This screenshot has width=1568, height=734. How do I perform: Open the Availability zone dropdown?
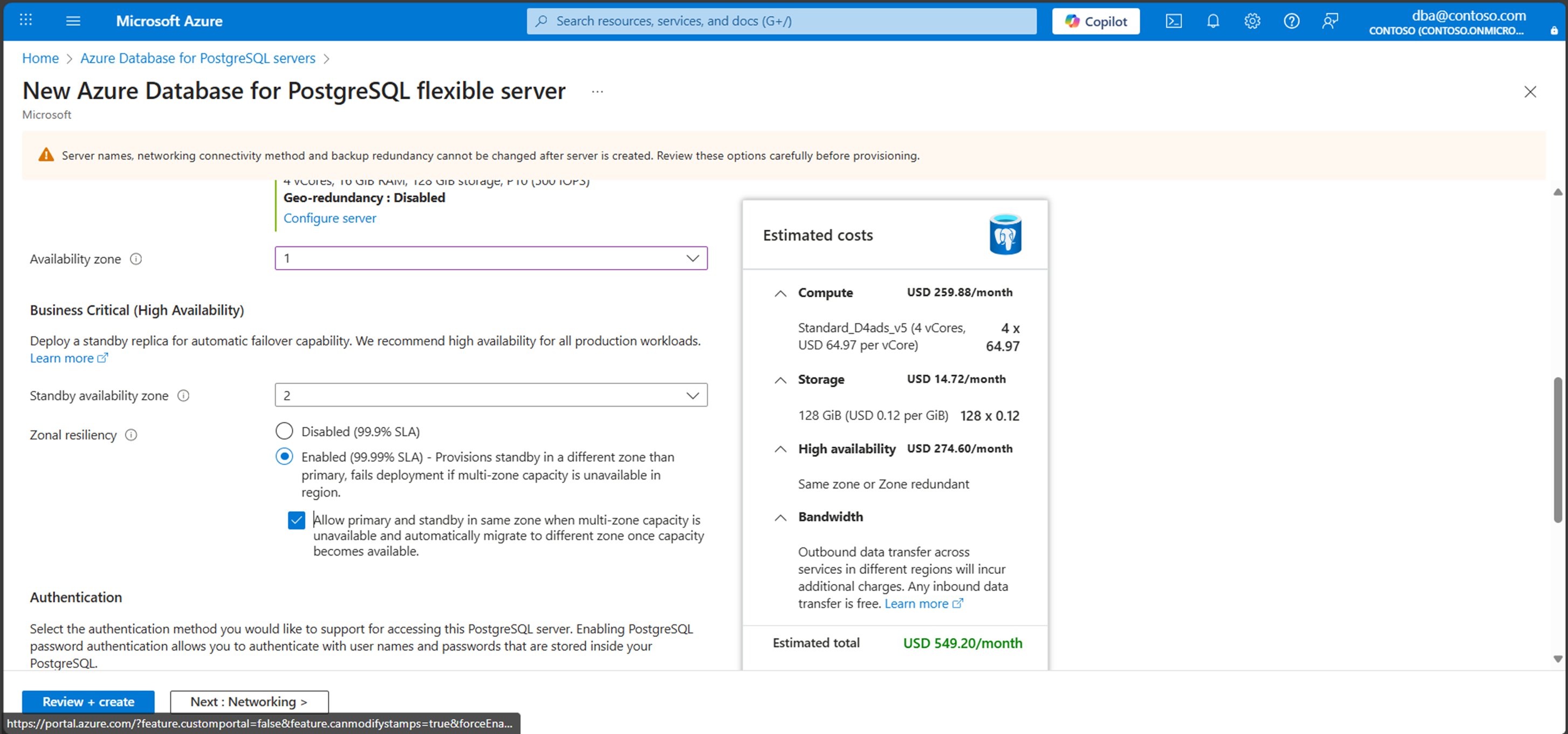[491, 258]
